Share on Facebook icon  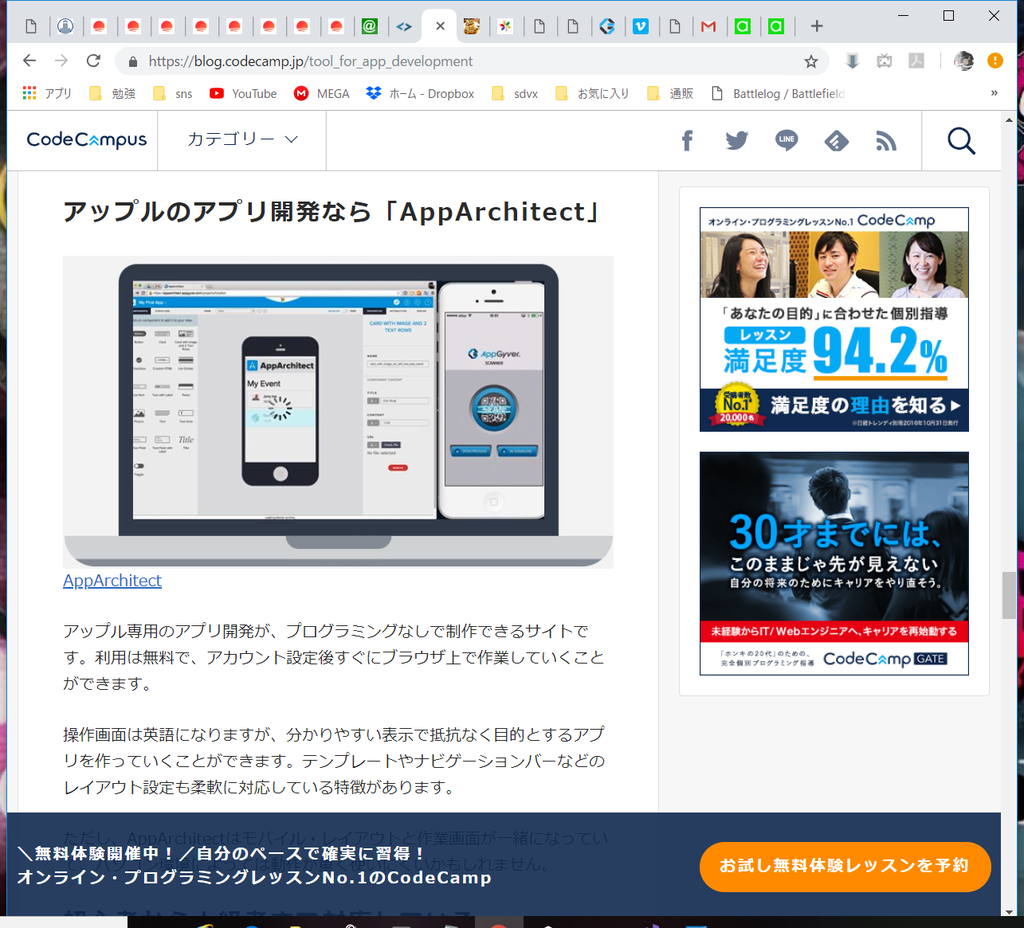[687, 140]
